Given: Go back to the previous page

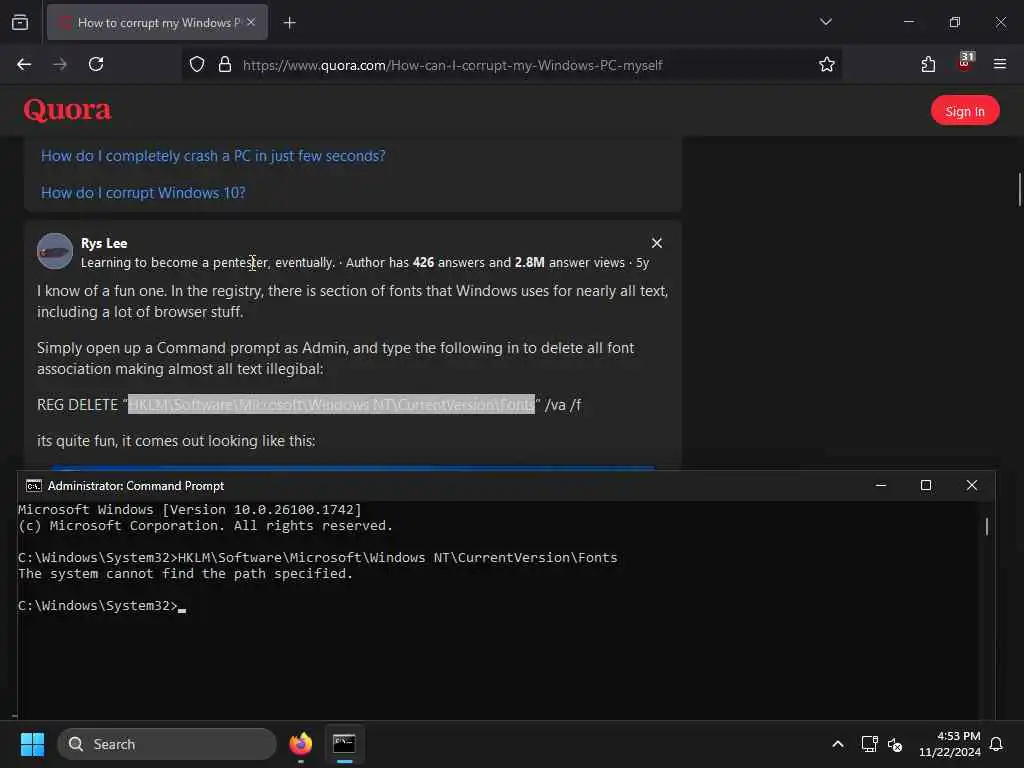Looking at the screenshot, I should coord(24,64).
